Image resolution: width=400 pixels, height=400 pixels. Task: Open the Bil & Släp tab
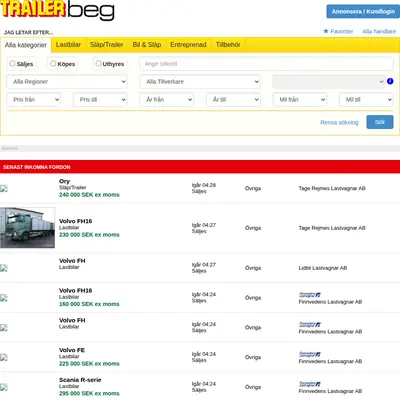(147, 45)
